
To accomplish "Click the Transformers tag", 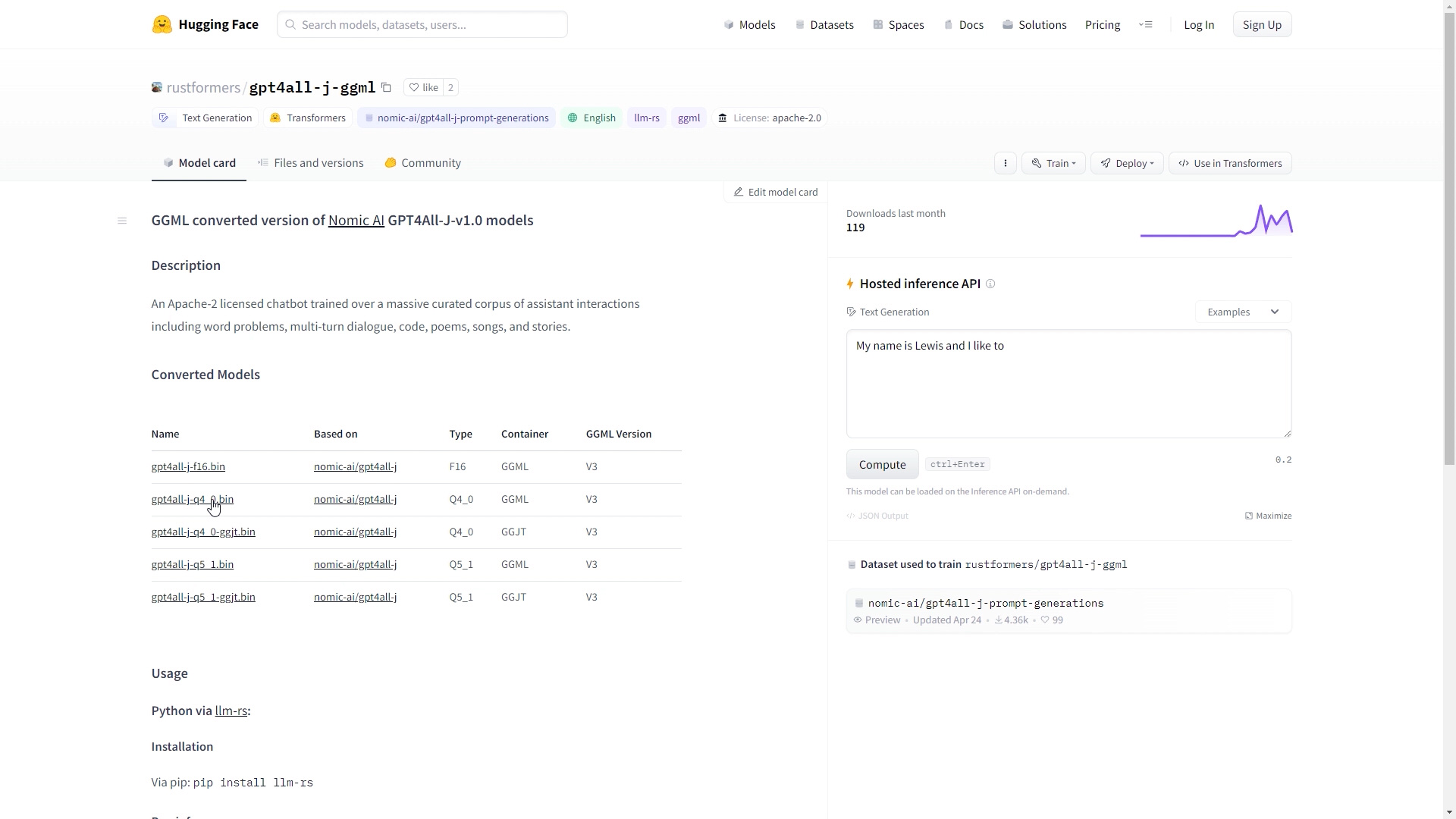I will [x=308, y=118].
